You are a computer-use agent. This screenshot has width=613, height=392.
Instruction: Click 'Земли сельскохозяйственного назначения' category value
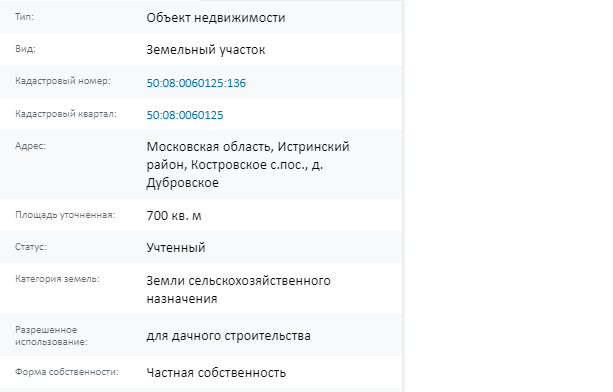[238, 290]
